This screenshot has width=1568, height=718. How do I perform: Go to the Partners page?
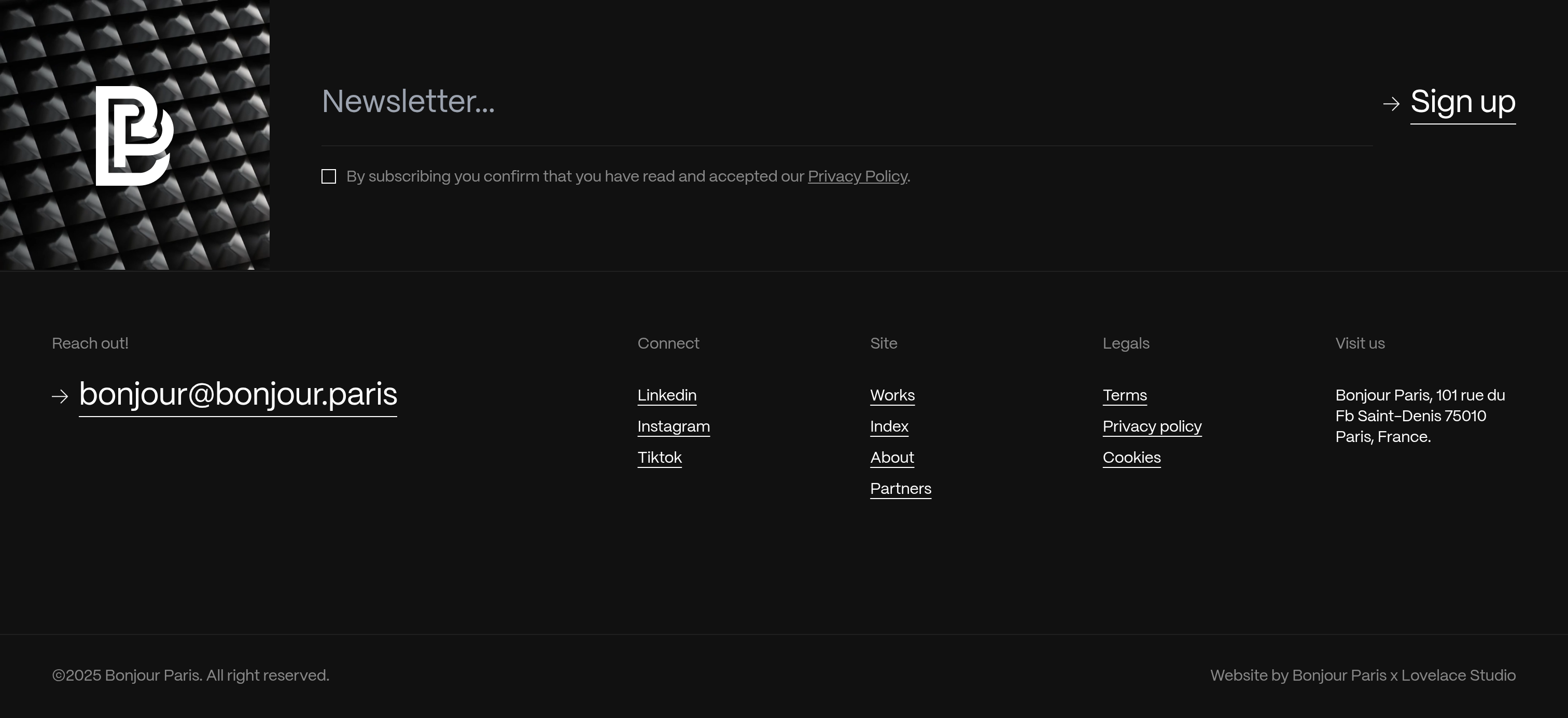901,488
